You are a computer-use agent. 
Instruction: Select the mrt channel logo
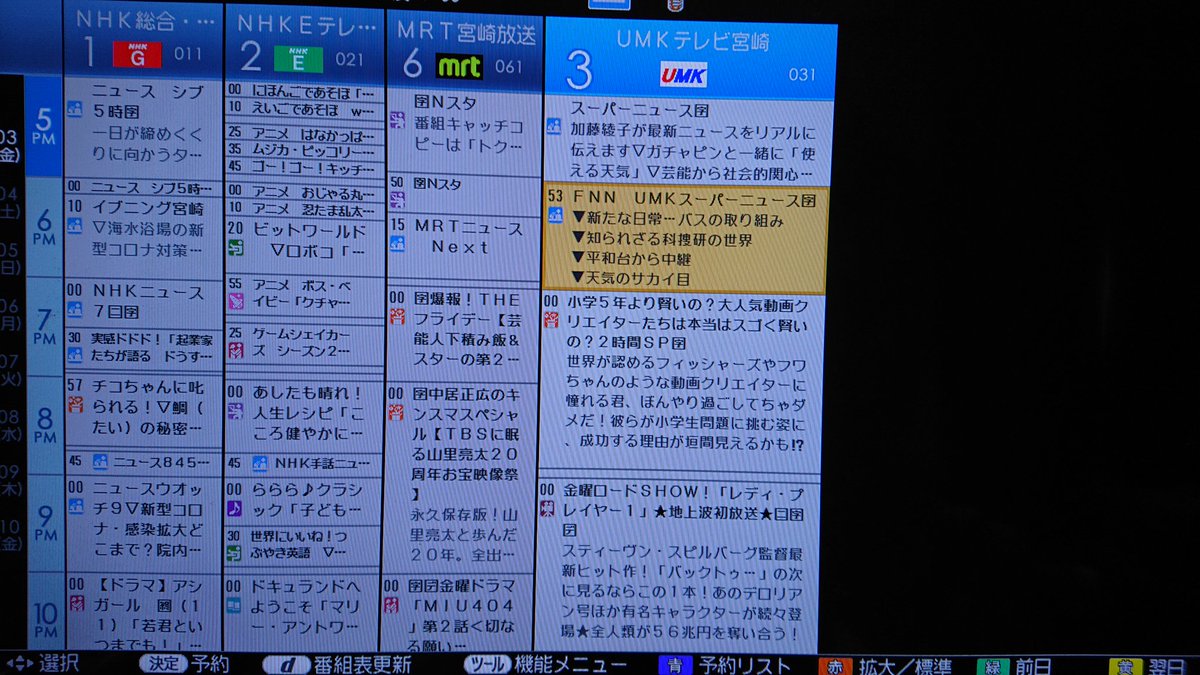(x=459, y=67)
